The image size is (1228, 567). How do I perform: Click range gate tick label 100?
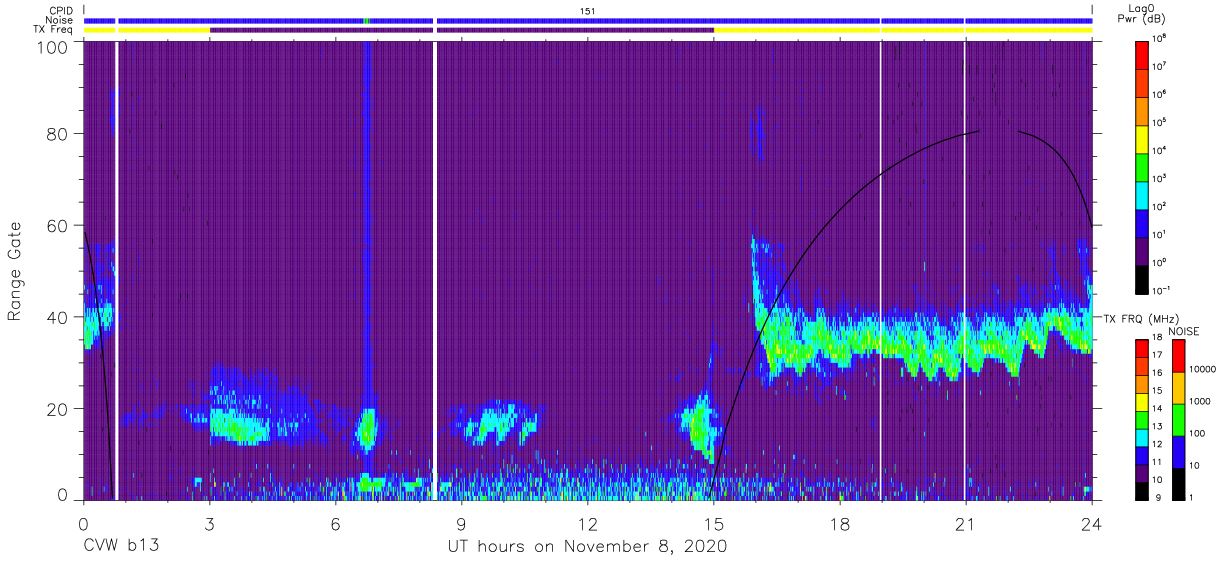tap(51, 46)
